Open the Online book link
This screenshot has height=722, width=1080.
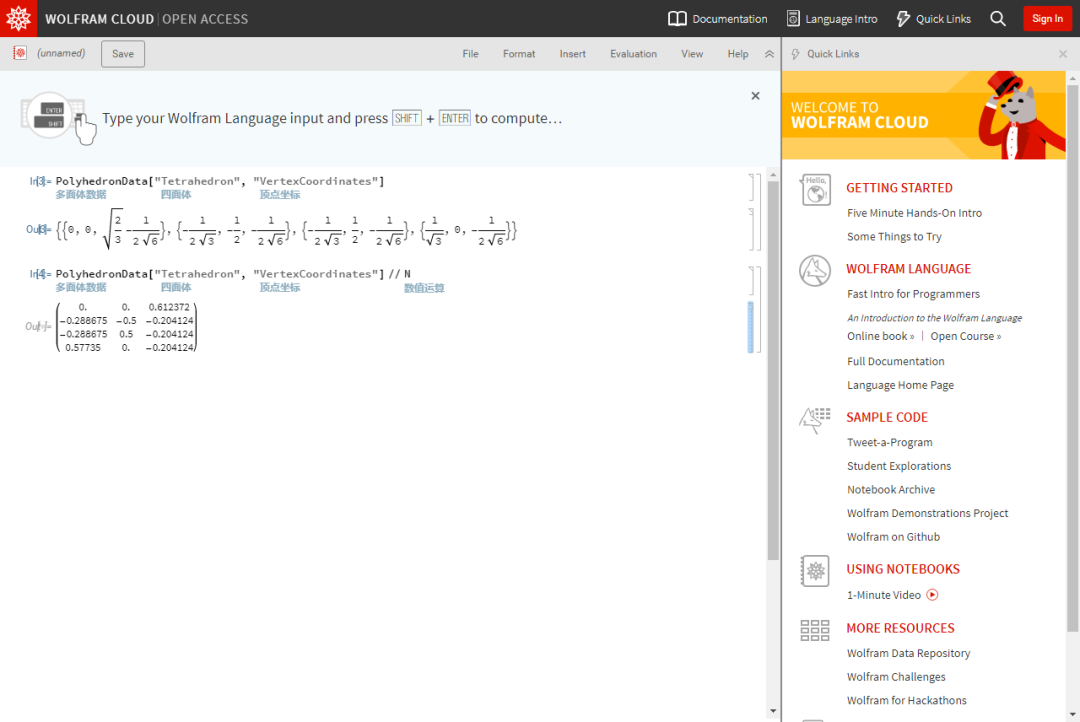pyautogui.click(x=880, y=336)
